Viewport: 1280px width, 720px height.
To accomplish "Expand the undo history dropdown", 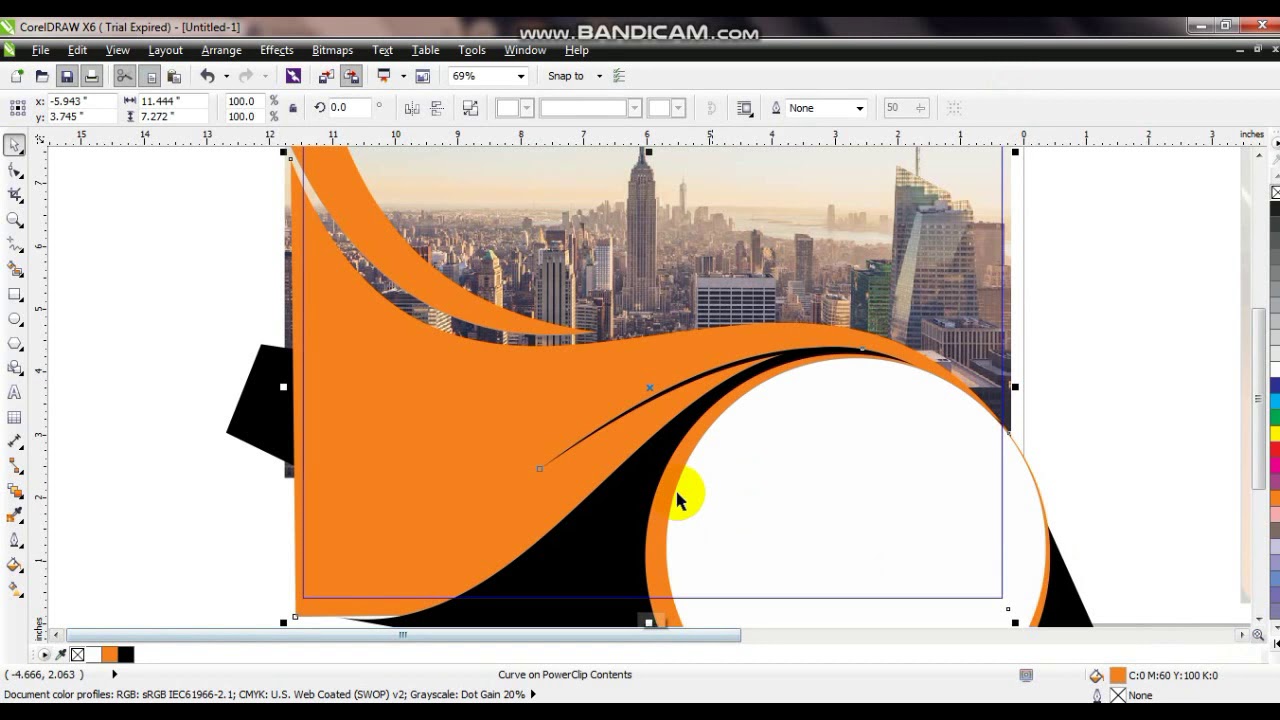I will point(226,76).
